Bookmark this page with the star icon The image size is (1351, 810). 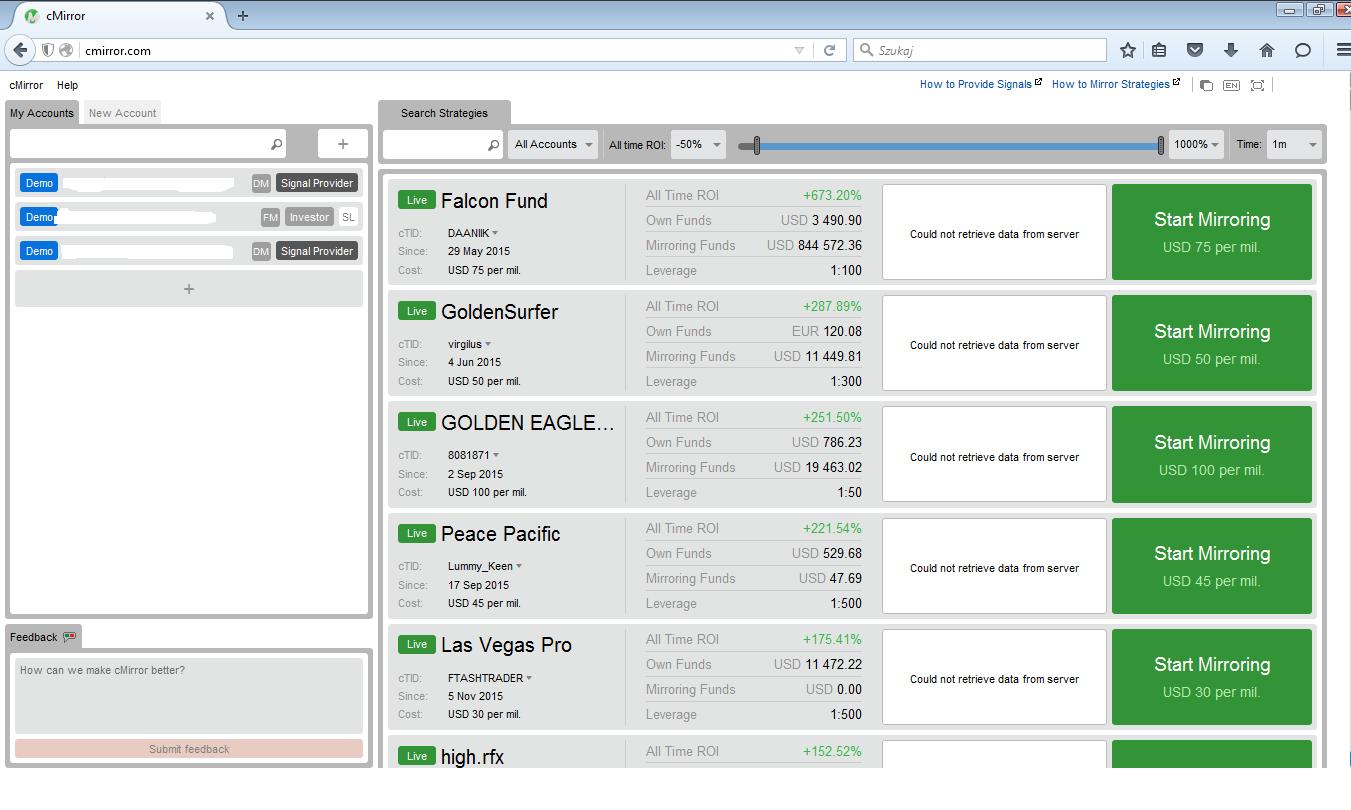[x=1128, y=50]
